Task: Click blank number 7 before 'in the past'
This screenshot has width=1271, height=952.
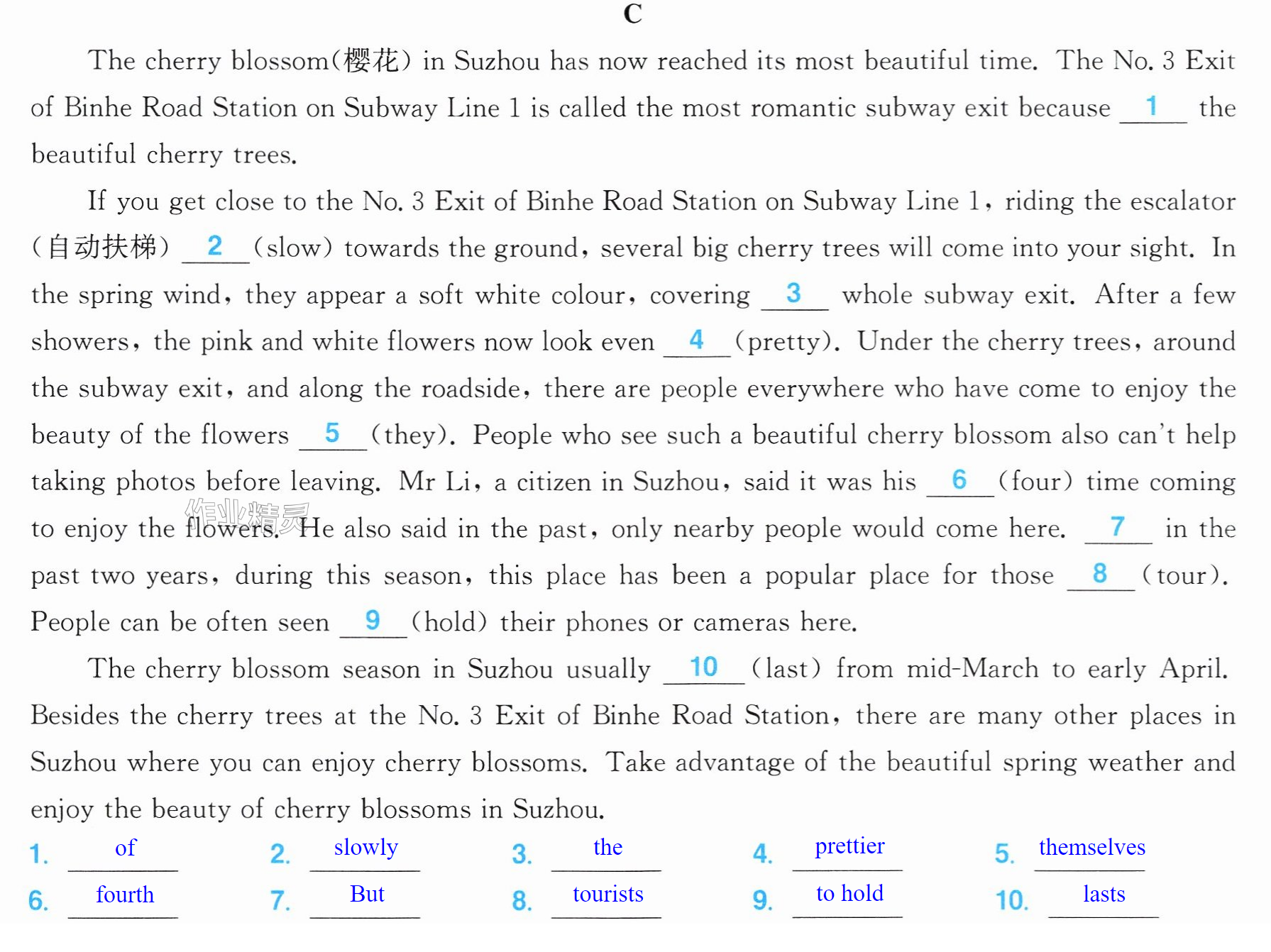Action: pyautogui.click(x=1118, y=528)
